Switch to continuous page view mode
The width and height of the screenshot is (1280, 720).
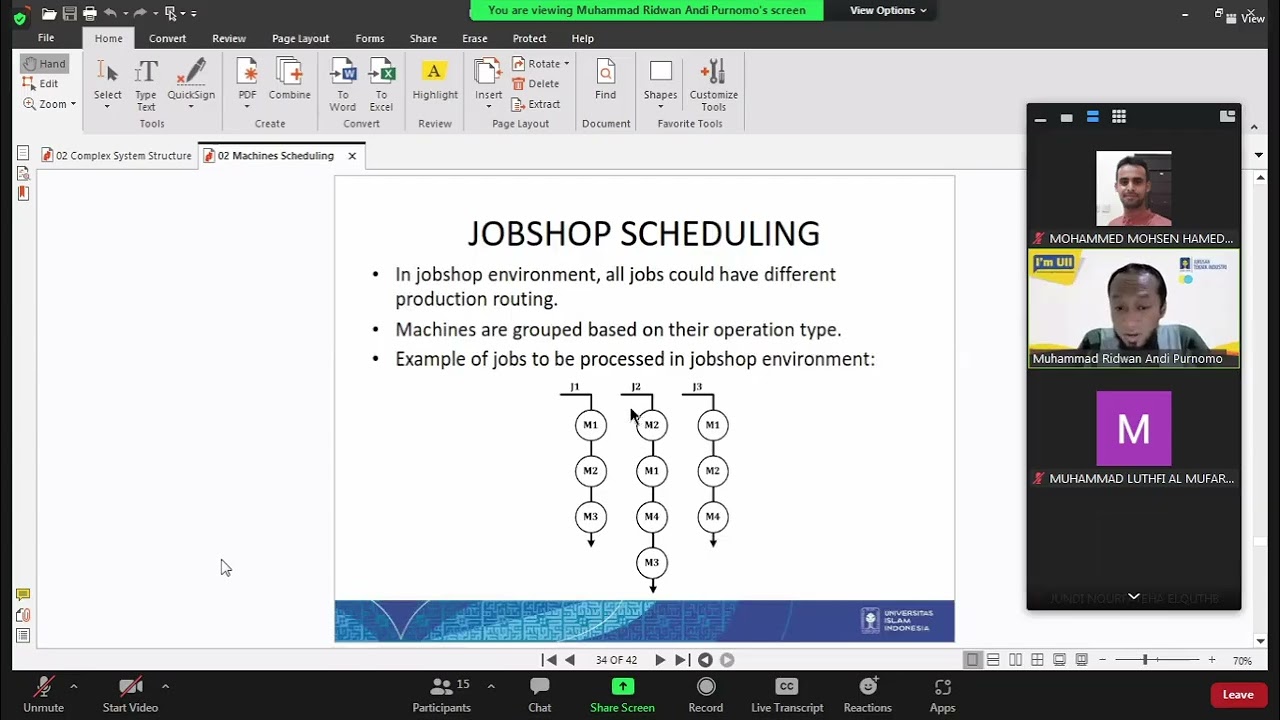993,660
